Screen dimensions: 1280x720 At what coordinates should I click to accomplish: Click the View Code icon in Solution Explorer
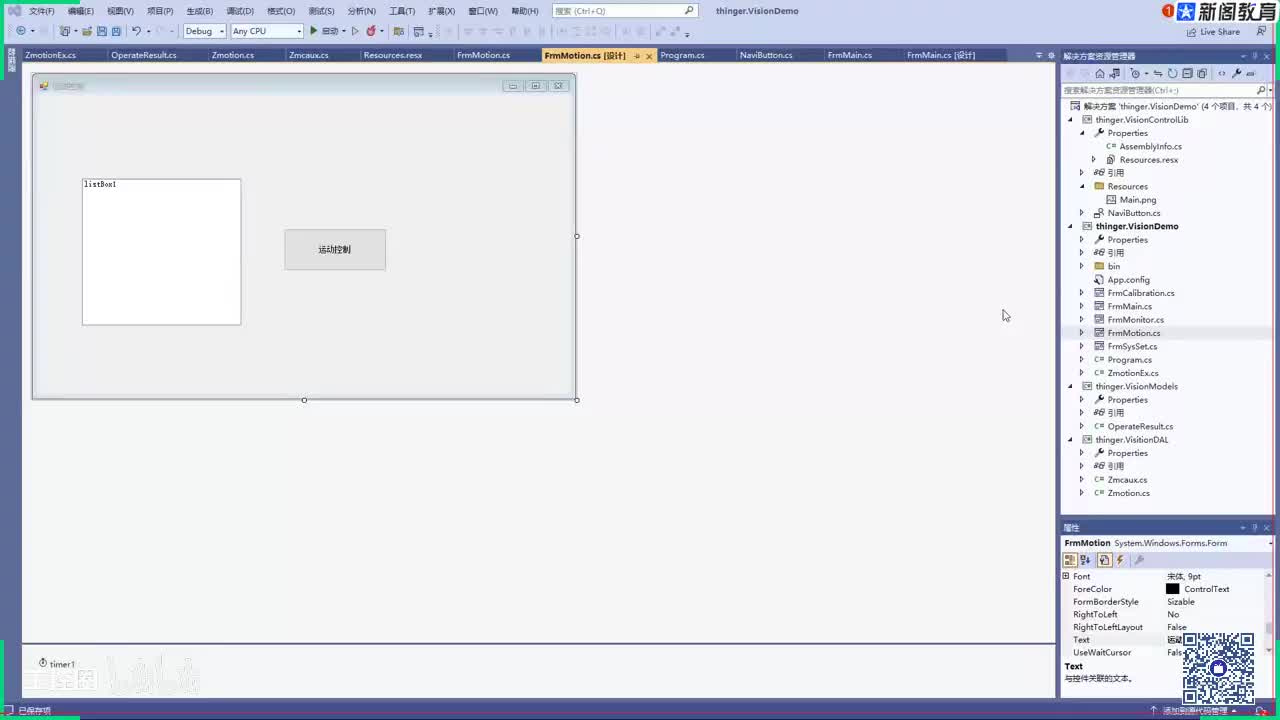coord(1222,73)
